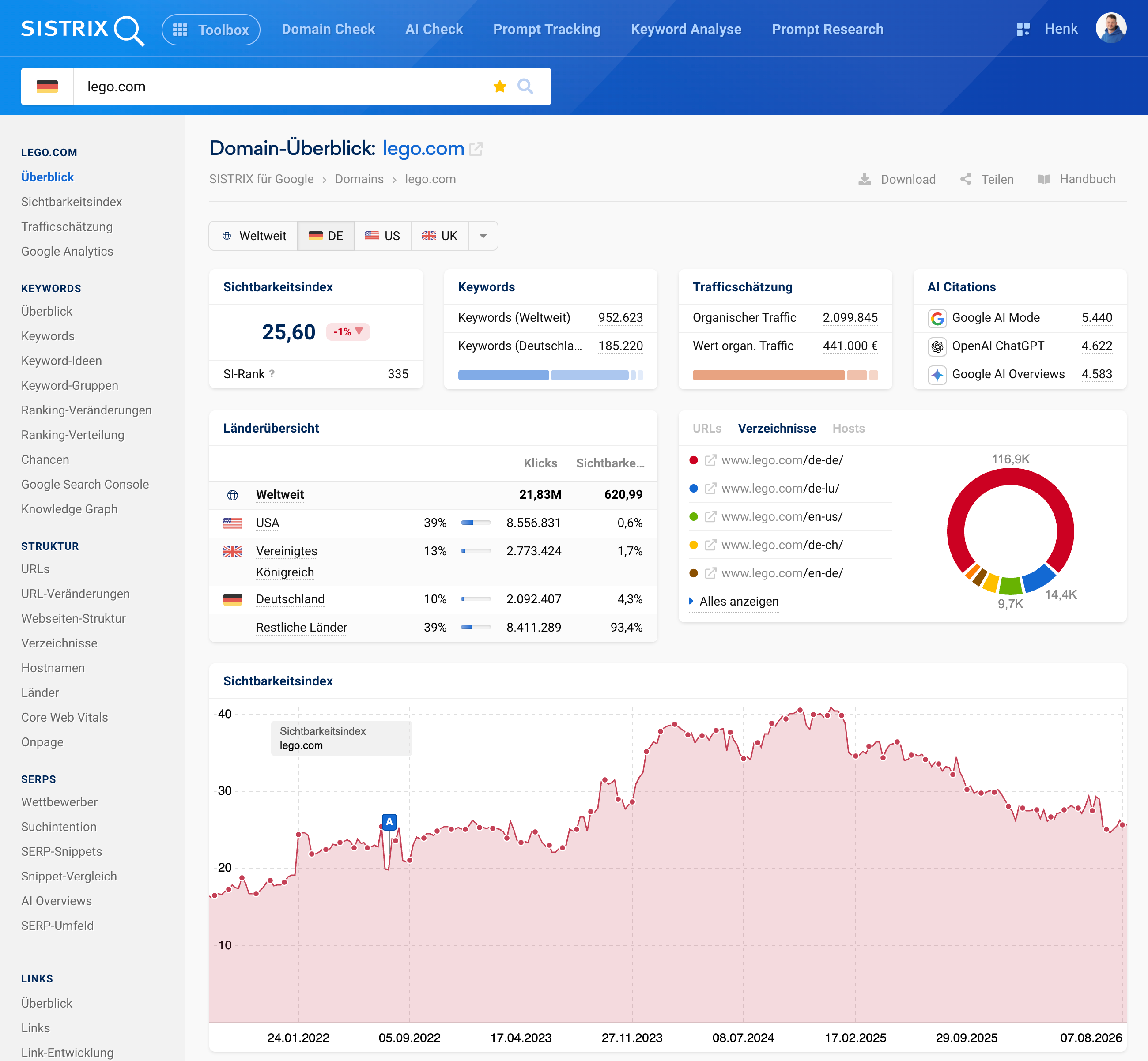Viewport: 1148px width, 1061px height.
Task: Open Prompt Tracking
Action: pyautogui.click(x=547, y=29)
